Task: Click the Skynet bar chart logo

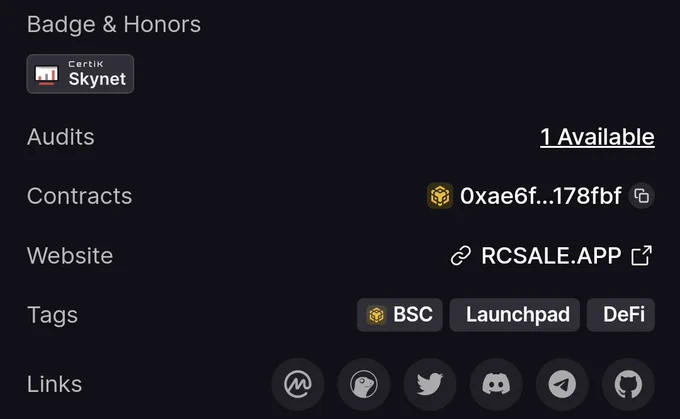Action: point(46,75)
